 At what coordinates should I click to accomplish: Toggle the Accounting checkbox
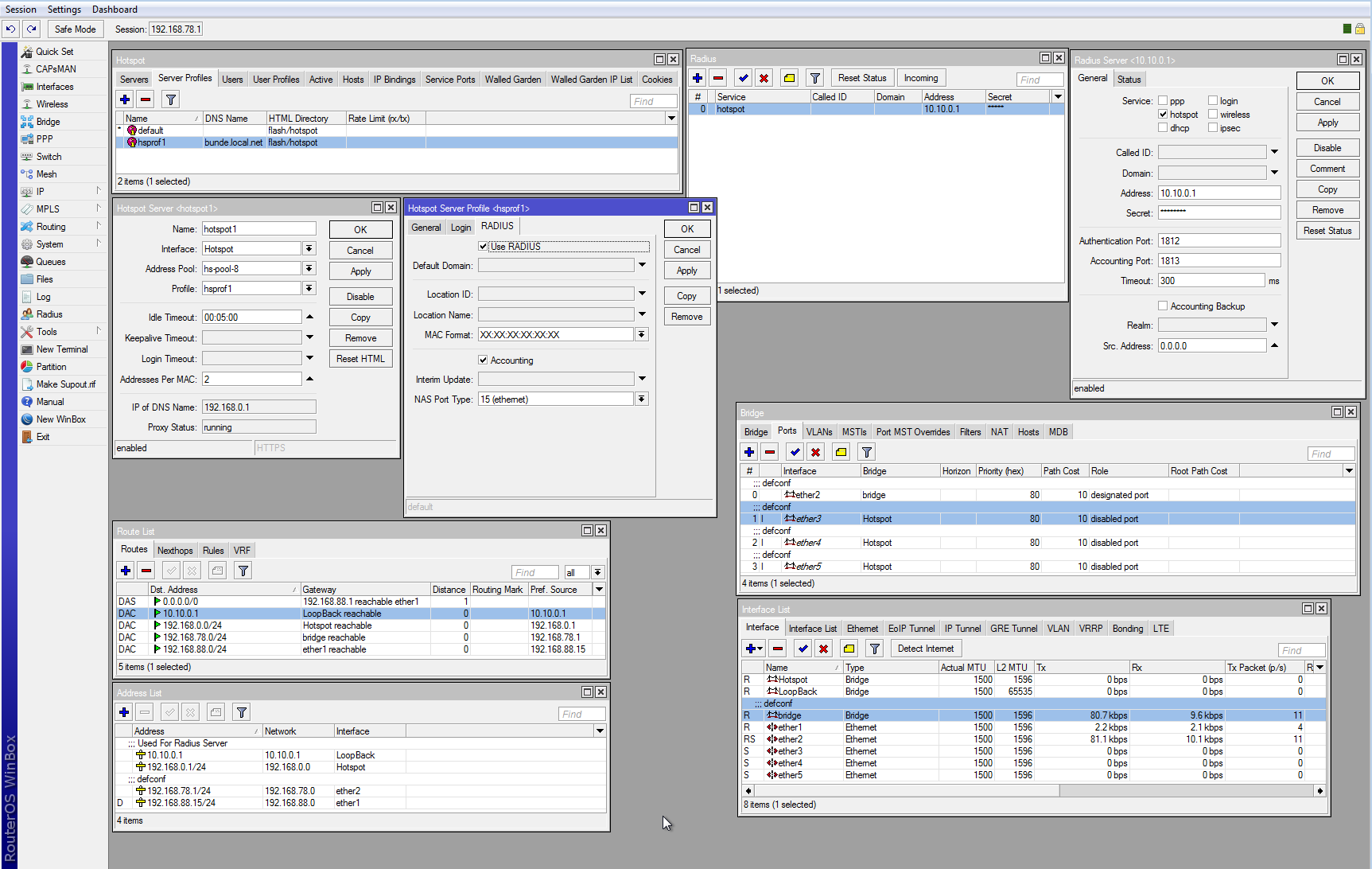483,359
